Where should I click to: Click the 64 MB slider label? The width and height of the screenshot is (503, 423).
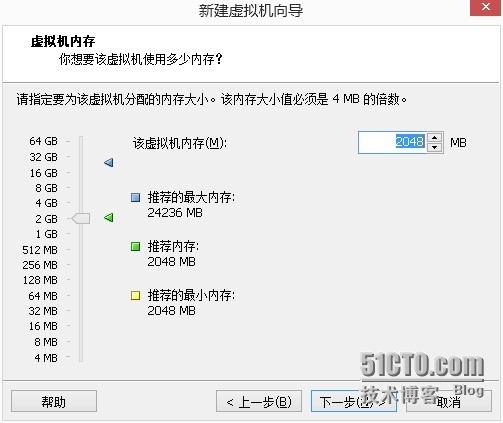43,296
